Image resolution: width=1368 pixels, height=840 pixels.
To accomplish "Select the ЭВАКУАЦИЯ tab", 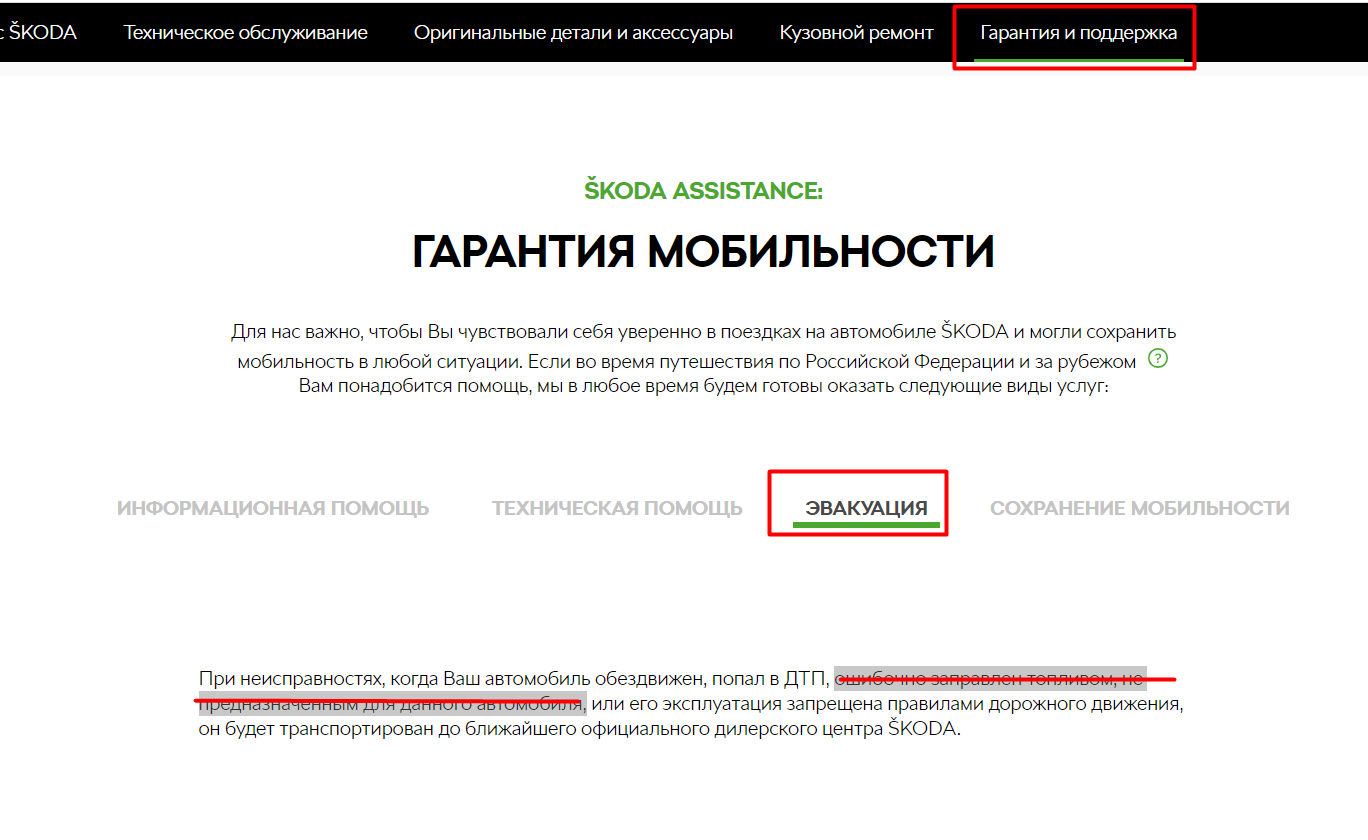I will point(867,508).
